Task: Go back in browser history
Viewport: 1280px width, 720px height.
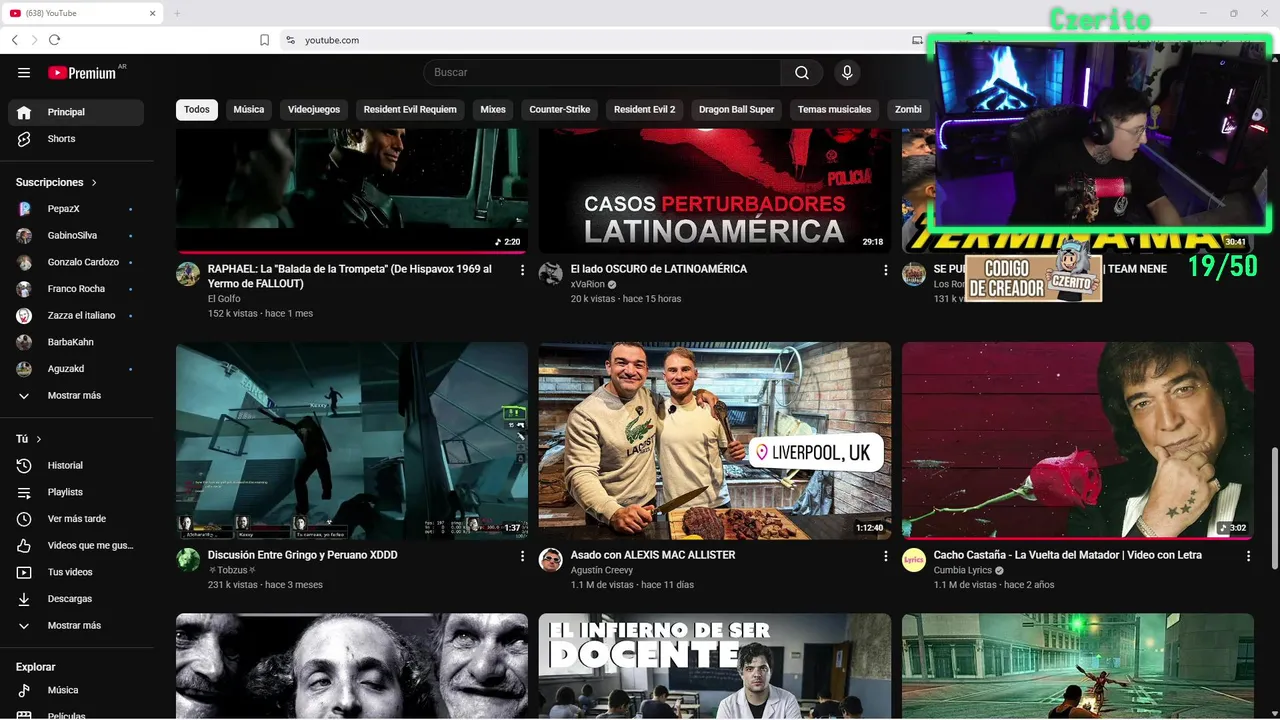Action: click(x=14, y=40)
